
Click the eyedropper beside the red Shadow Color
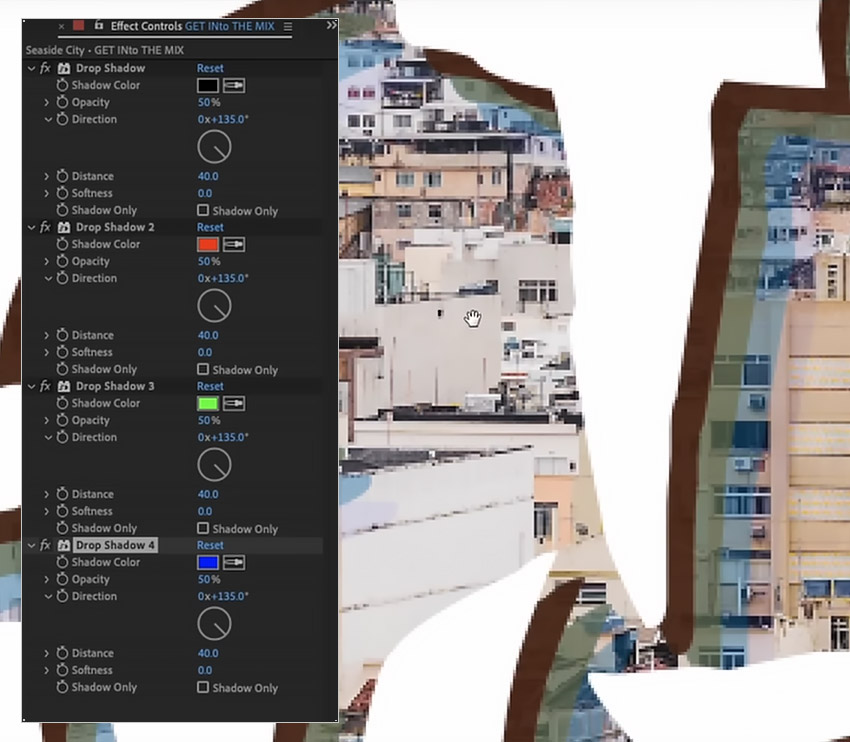point(234,244)
